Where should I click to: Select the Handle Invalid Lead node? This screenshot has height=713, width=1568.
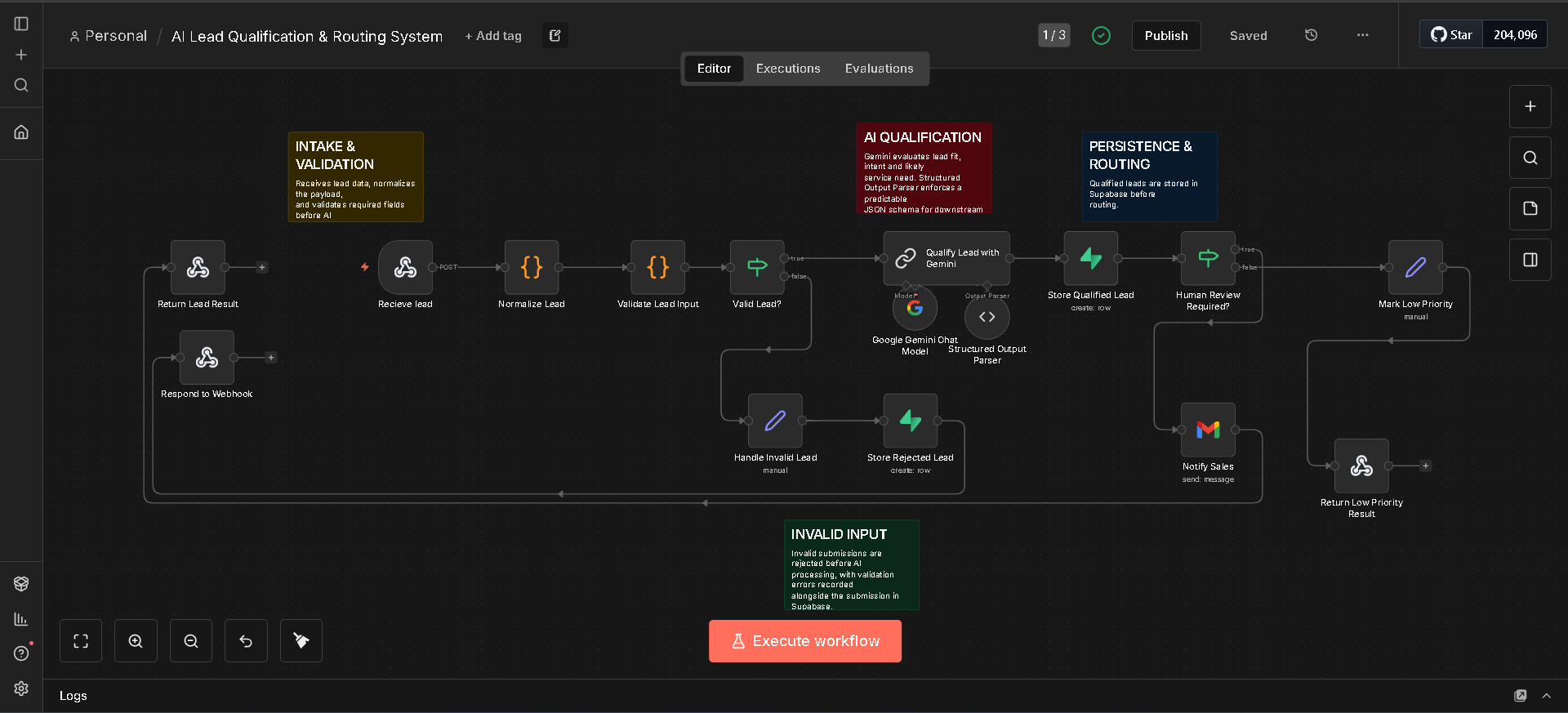click(775, 421)
